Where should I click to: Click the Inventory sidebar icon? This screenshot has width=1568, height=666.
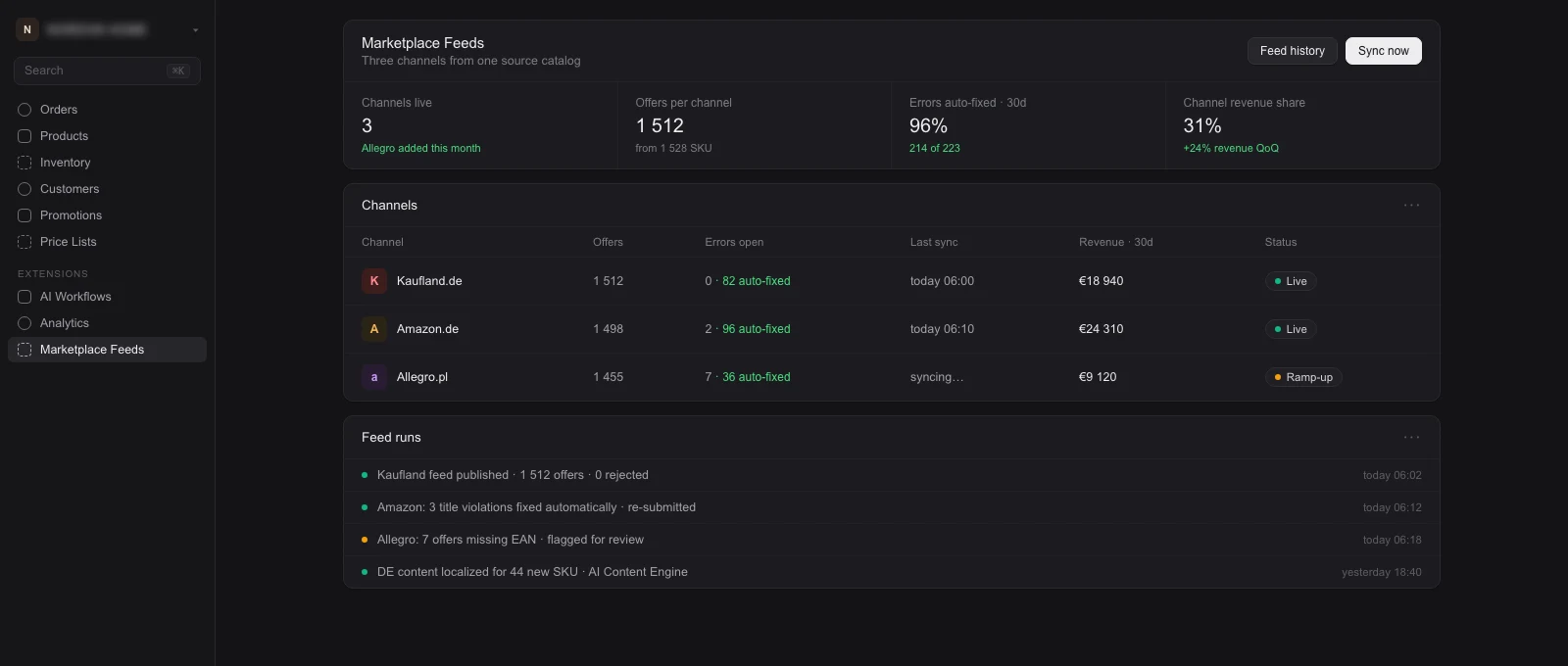[24, 163]
